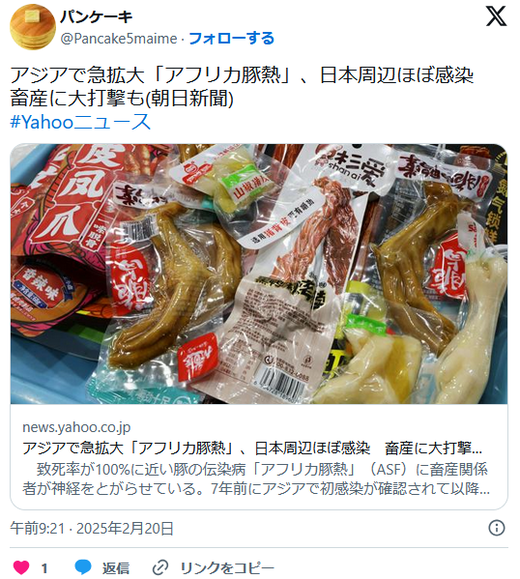520x579 pixels.
Task: Open the link card headline アジアで急拡大
Action: 252,448
